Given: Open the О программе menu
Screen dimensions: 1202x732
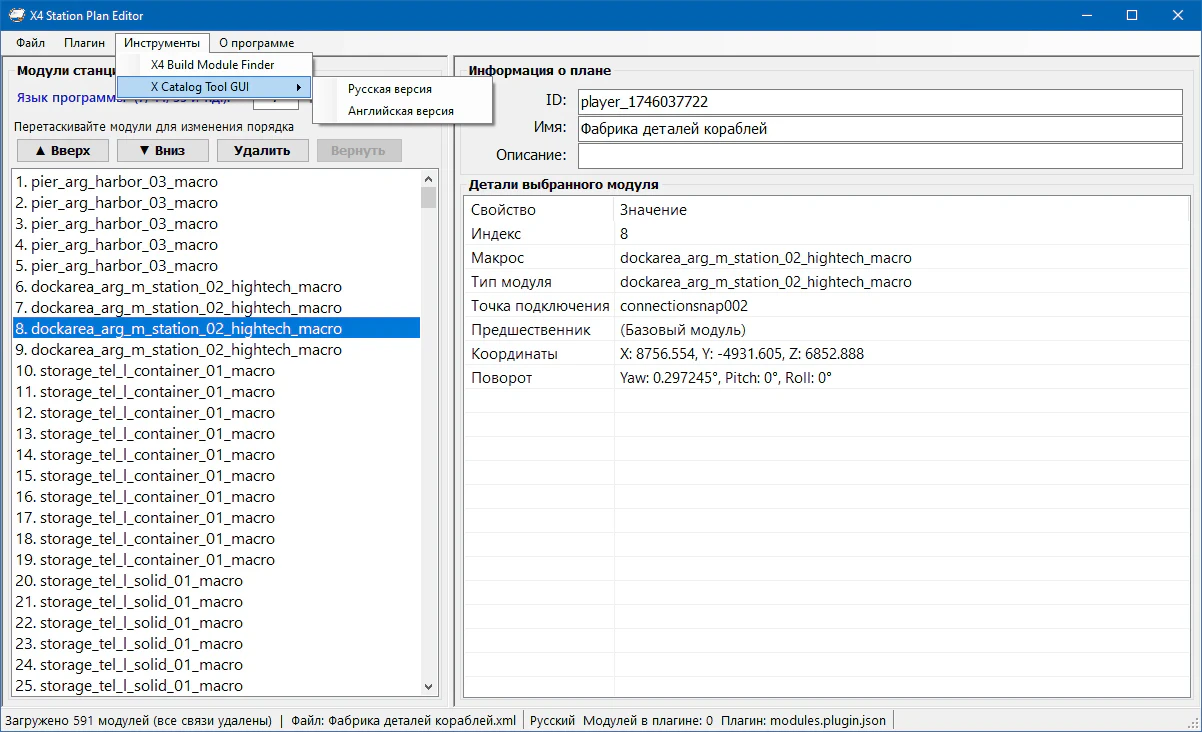Looking at the screenshot, I should click(256, 43).
